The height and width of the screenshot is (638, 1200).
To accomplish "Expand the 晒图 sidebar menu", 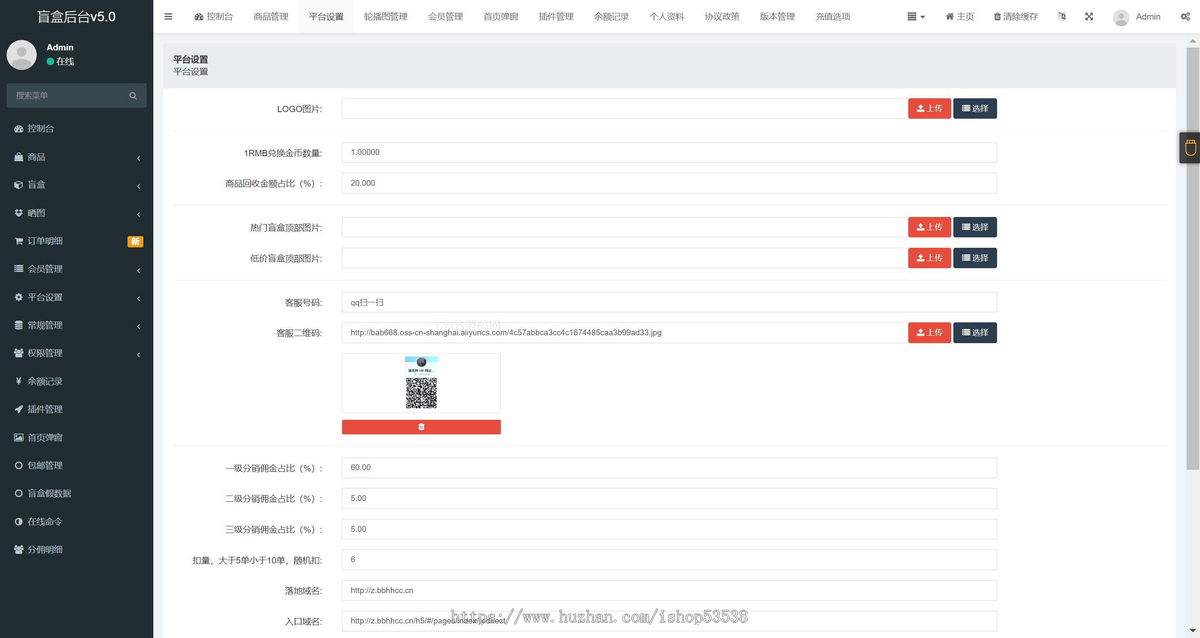I will tap(76, 213).
